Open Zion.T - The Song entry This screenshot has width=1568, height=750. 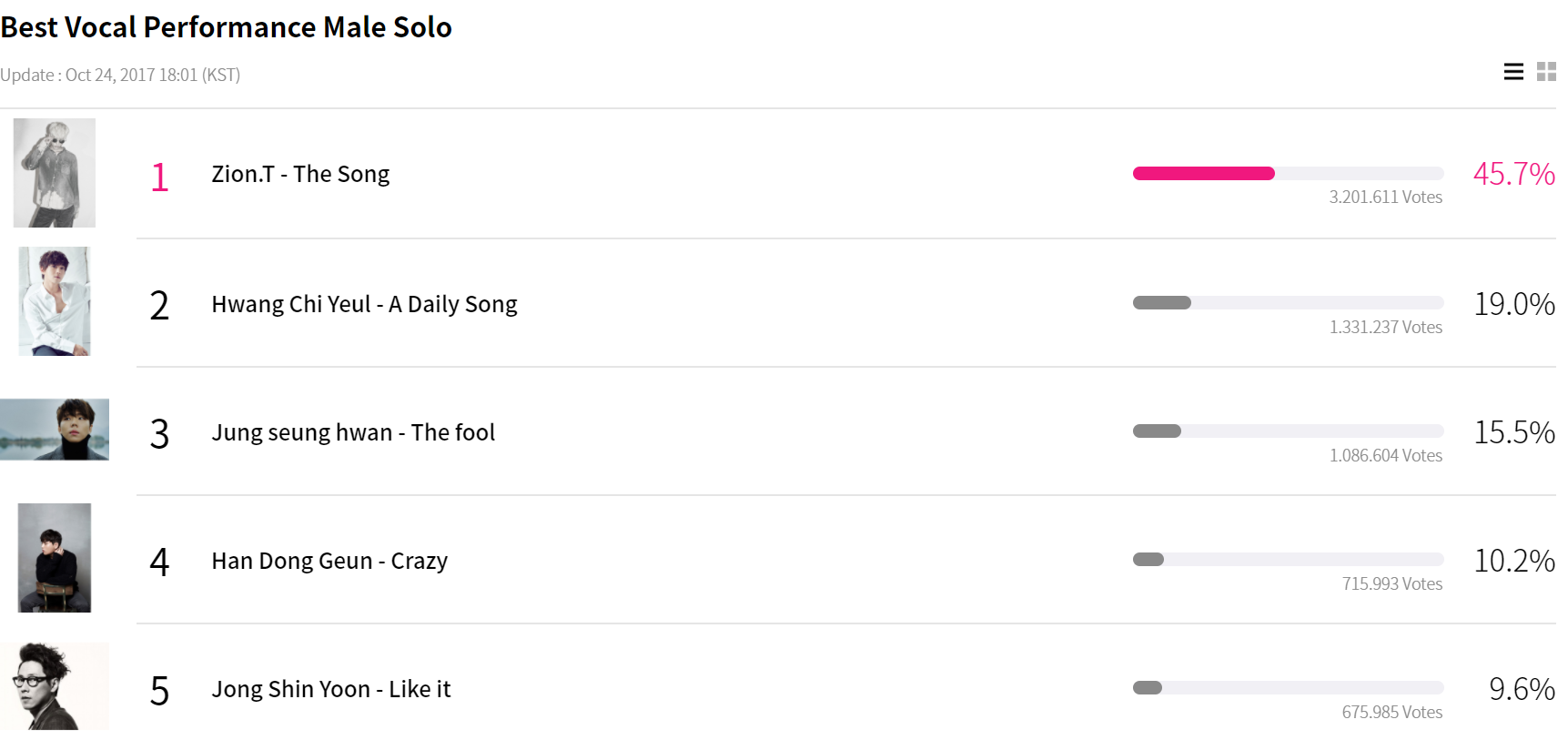click(300, 174)
